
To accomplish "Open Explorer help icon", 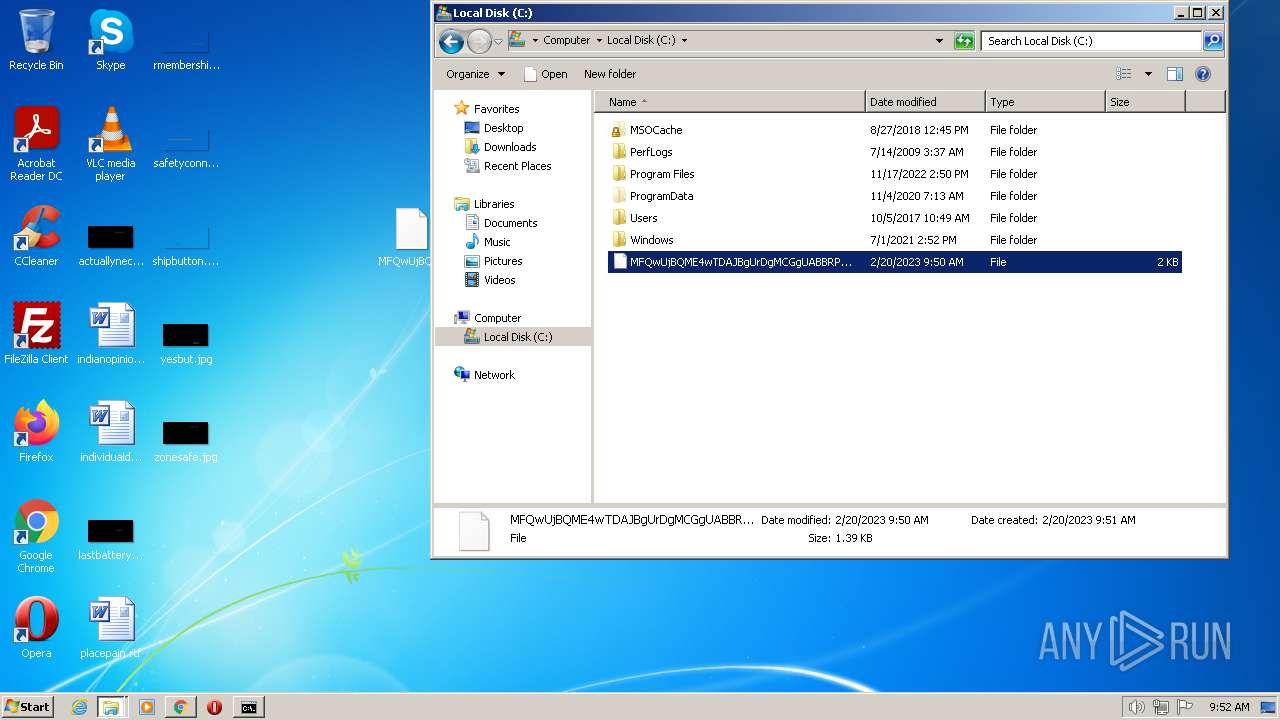I will pyautogui.click(x=1203, y=74).
